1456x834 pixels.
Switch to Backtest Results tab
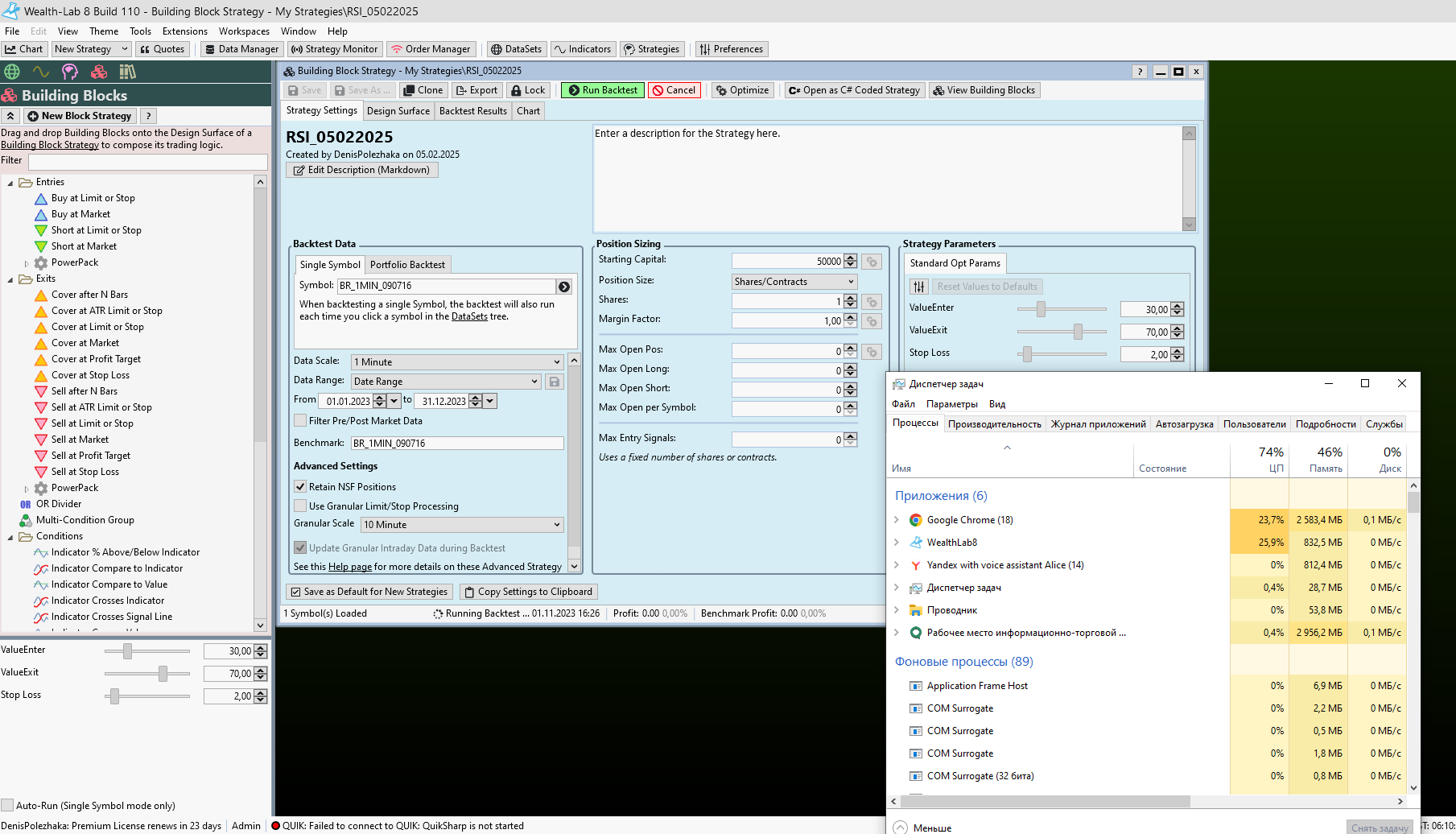473,111
